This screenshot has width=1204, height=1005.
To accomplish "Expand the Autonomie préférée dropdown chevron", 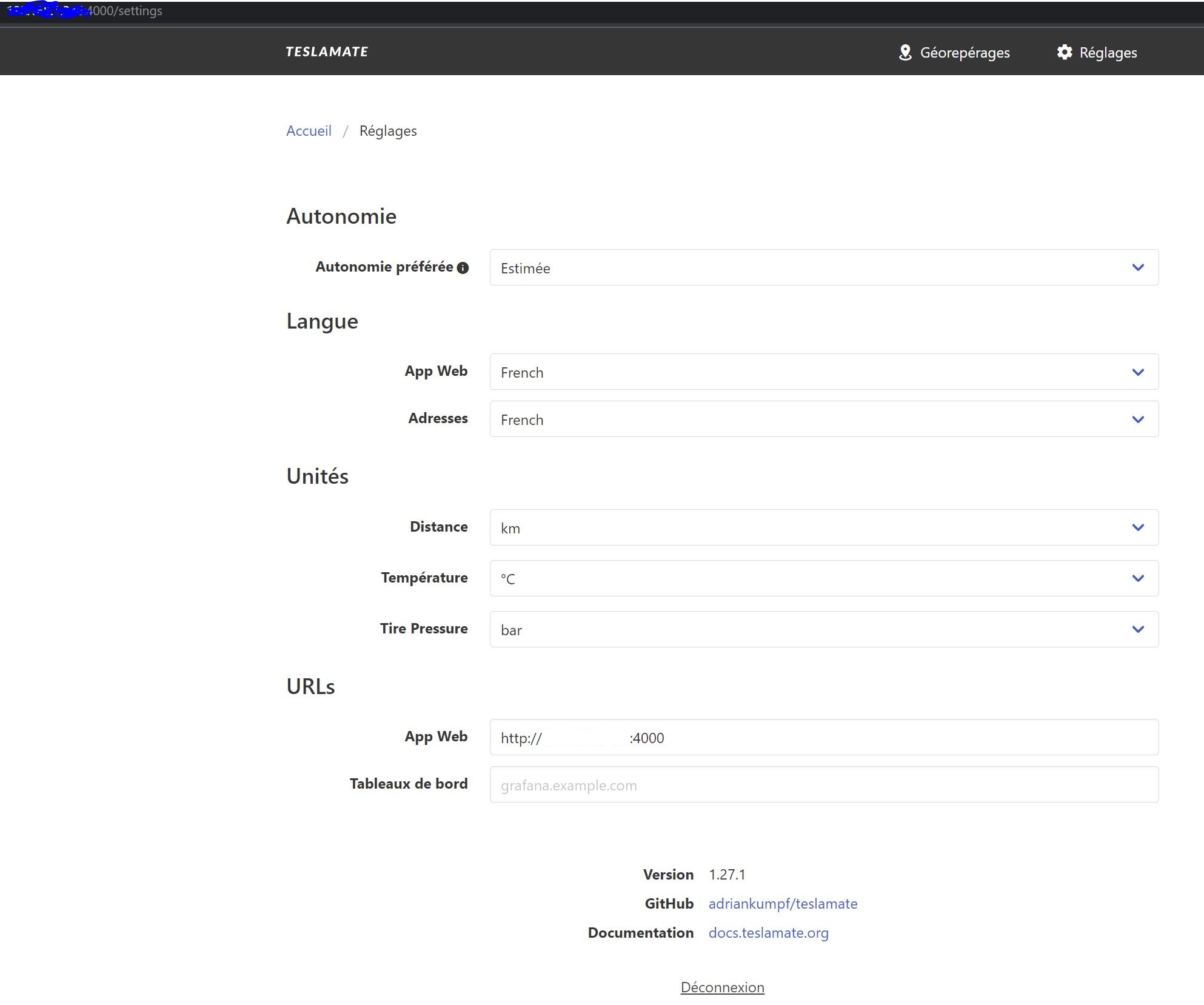I will coord(1138,267).
